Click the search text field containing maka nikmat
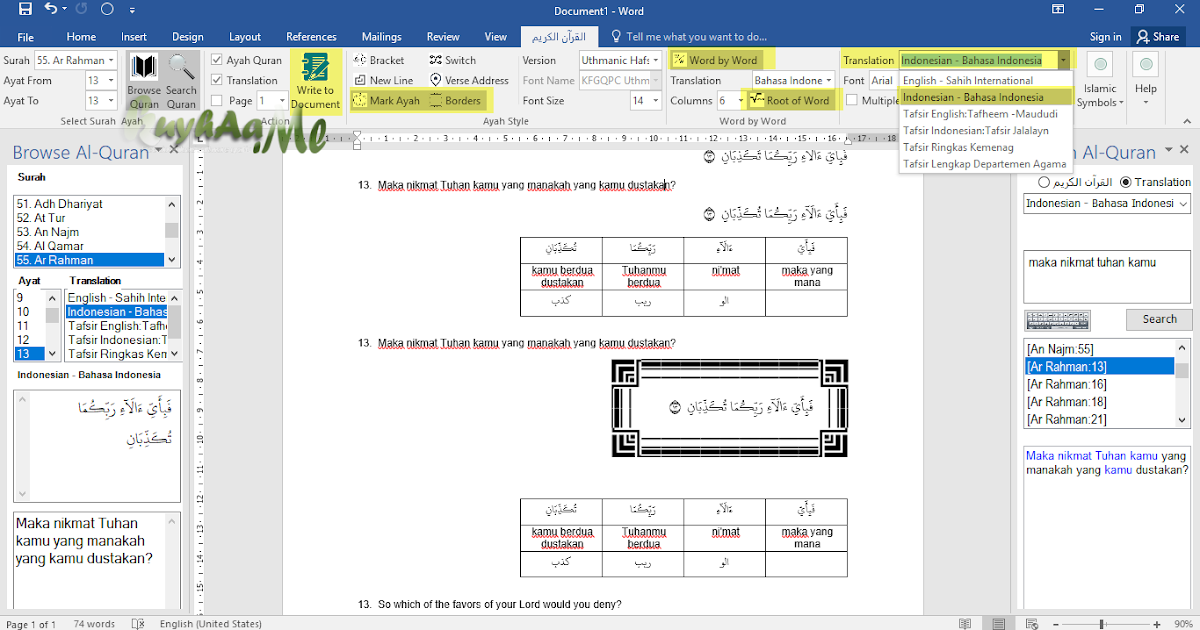 [1107, 276]
